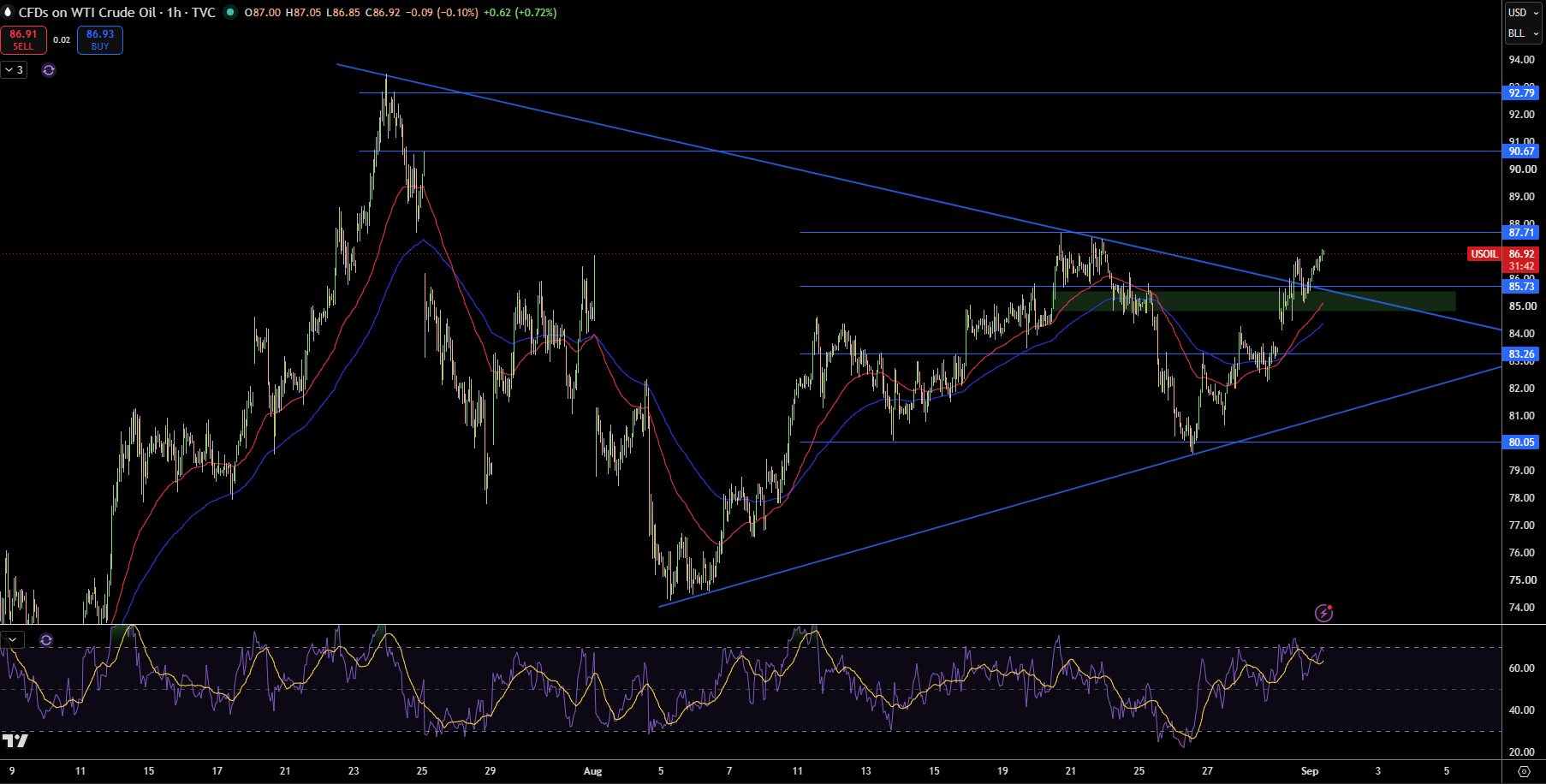Open the lightning bolt alert icon on chart
This screenshot has height=784, width=1546.
tap(1323, 613)
